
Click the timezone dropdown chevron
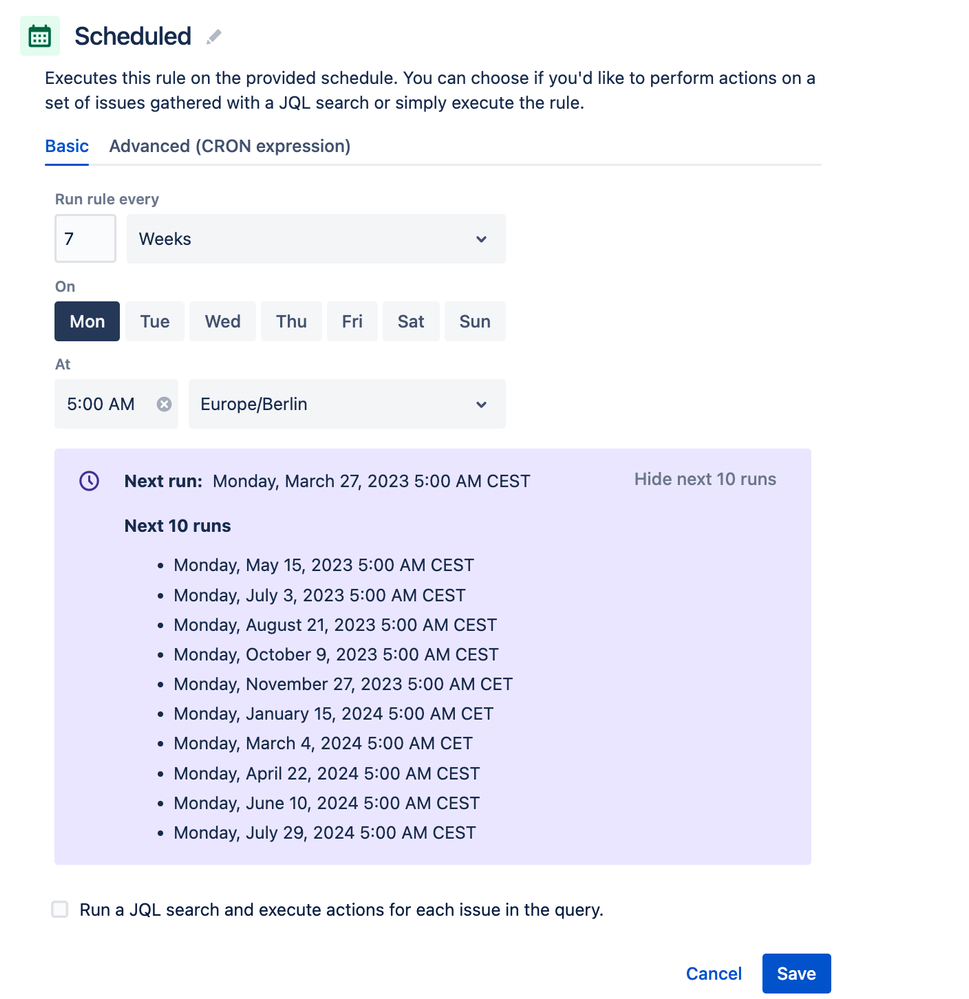481,404
